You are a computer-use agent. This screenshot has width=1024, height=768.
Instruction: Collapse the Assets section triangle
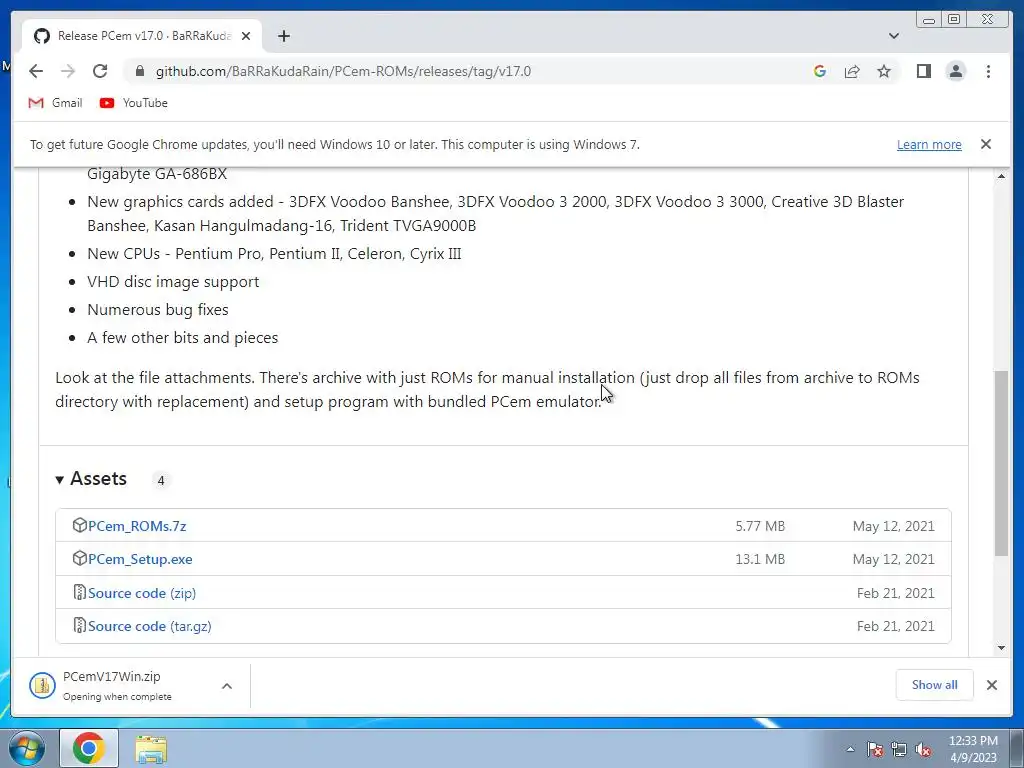click(59, 480)
